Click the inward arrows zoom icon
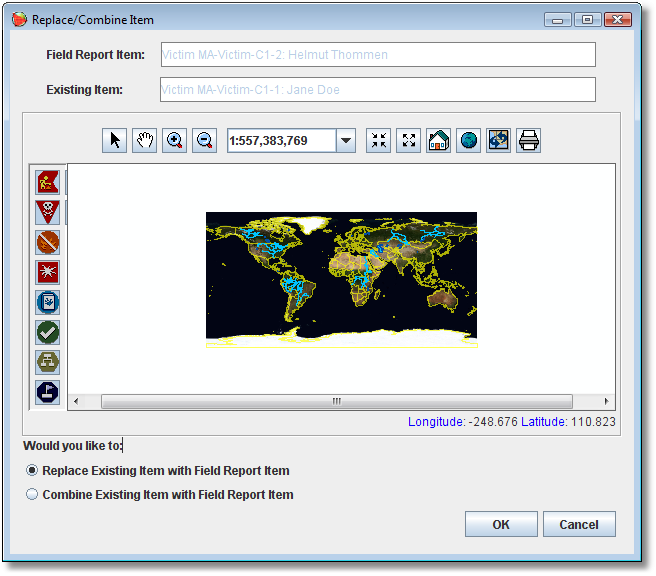 pos(378,141)
